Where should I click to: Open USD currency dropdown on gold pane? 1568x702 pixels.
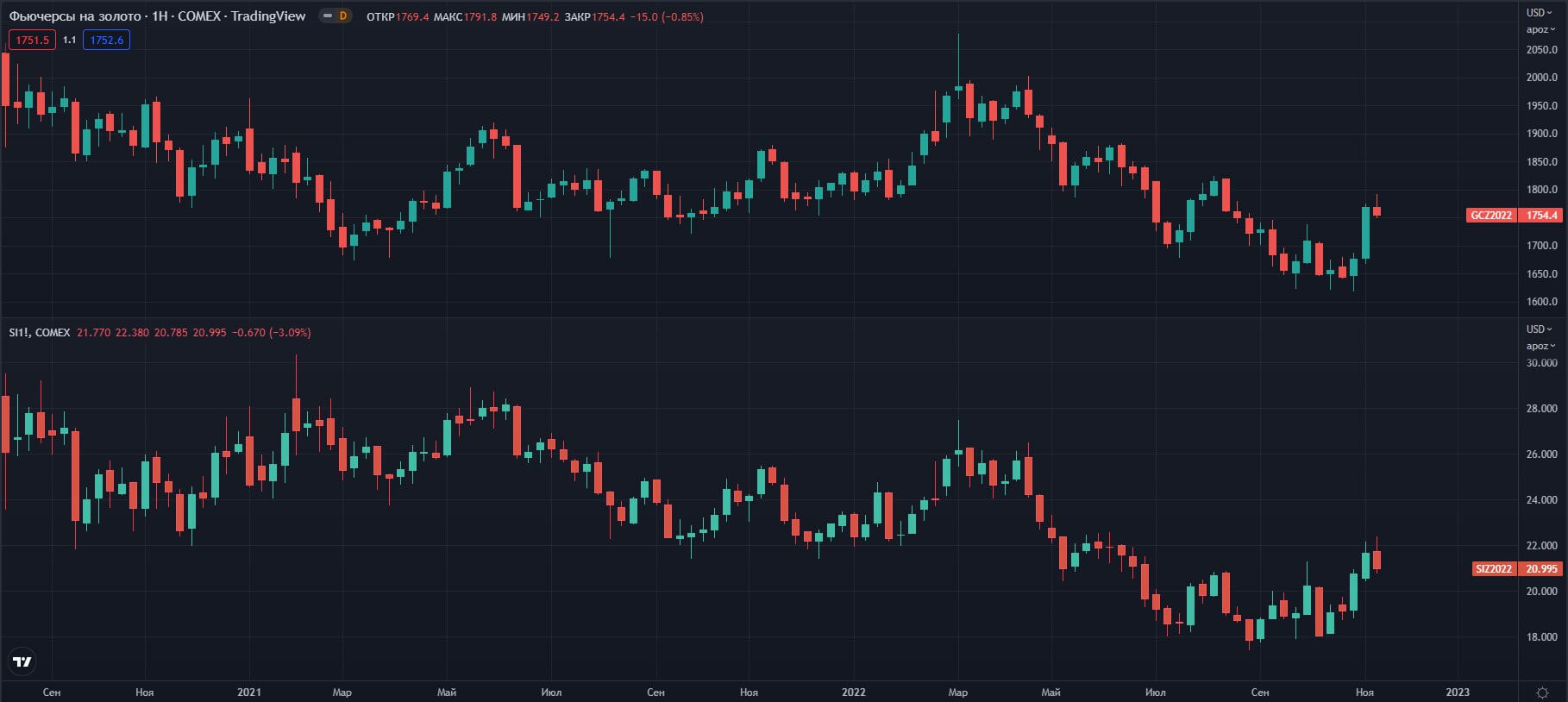[x=1540, y=13]
